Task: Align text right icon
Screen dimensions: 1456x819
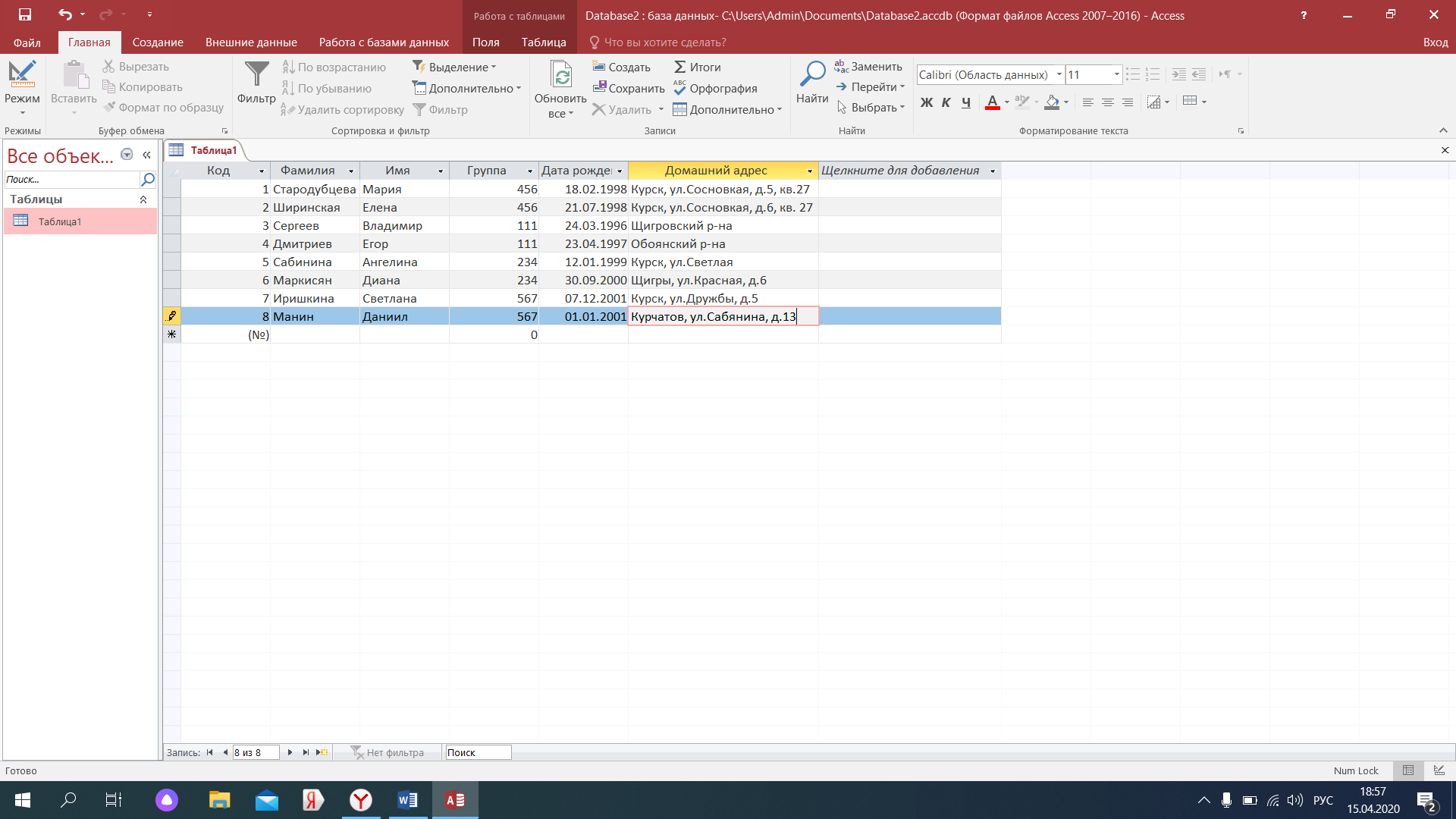Action: [x=1128, y=102]
